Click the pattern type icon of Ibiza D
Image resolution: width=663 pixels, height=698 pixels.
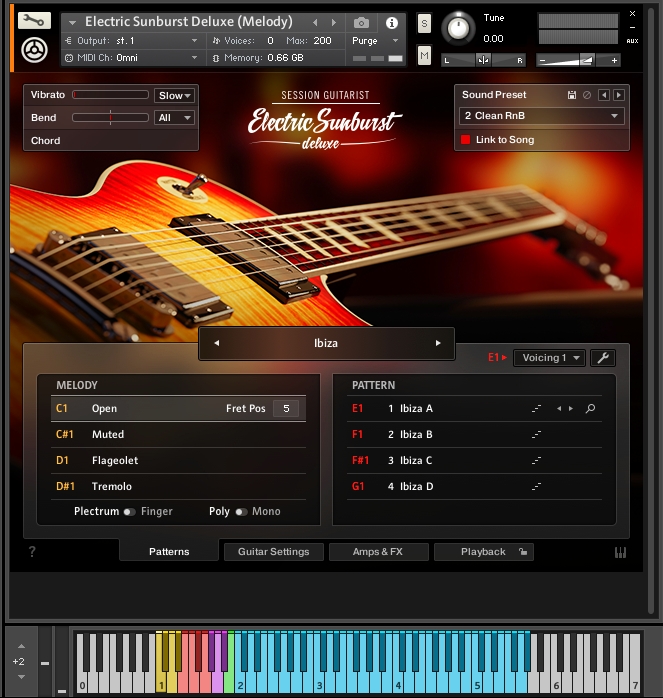pos(537,487)
